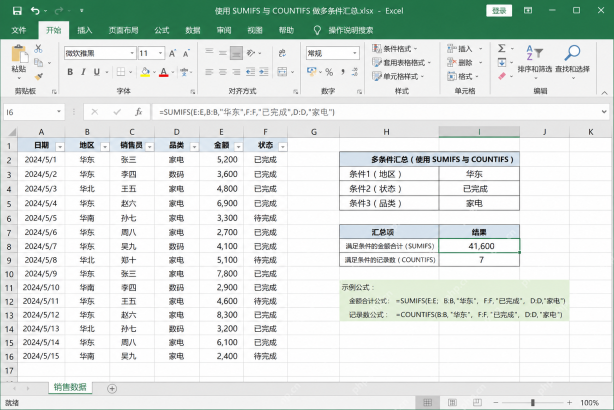614x410 pixels.
Task: Toggle the Page Break Preview icon
Action: (x=477, y=402)
